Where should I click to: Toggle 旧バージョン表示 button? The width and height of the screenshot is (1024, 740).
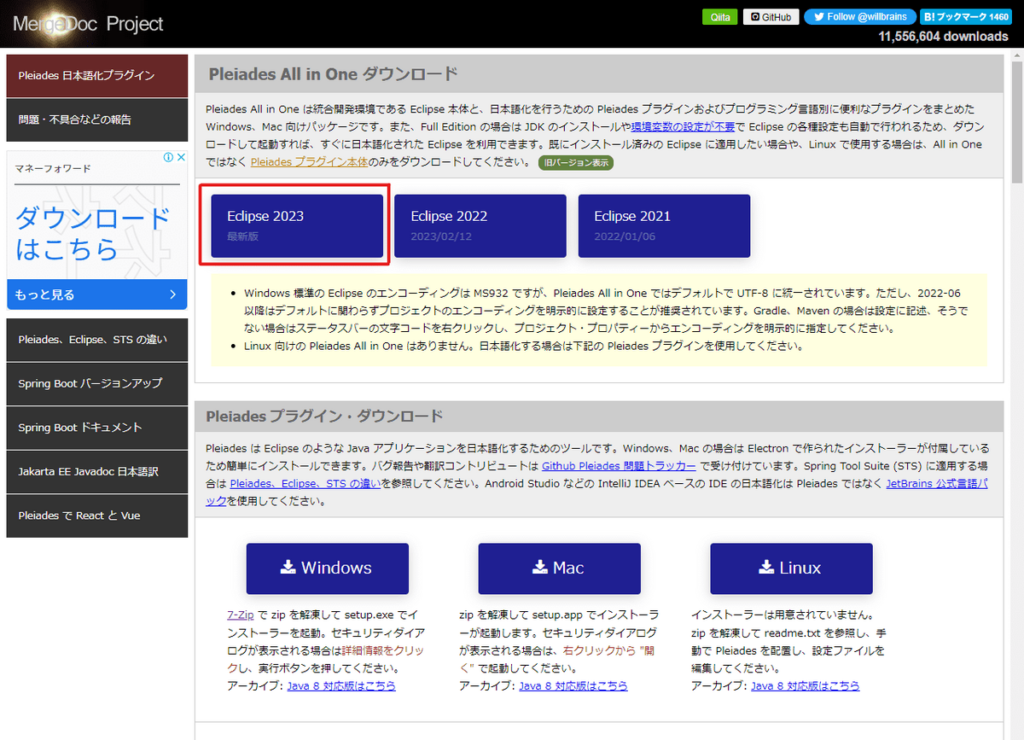click(x=576, y=163)
